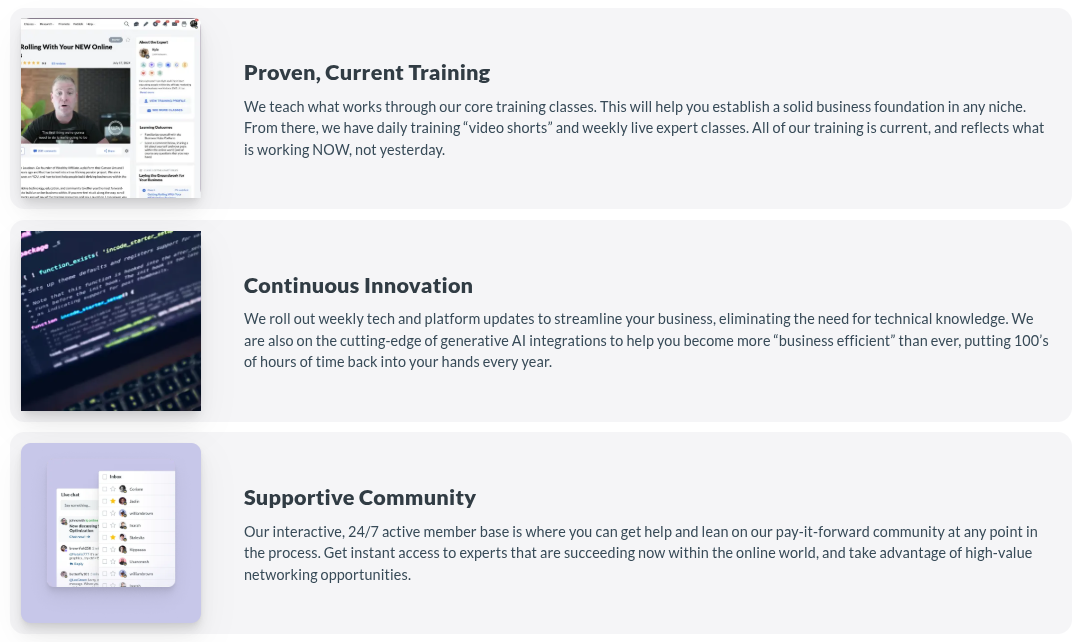Open the Help dropdown in the screenshot navbar

[90, 23]
